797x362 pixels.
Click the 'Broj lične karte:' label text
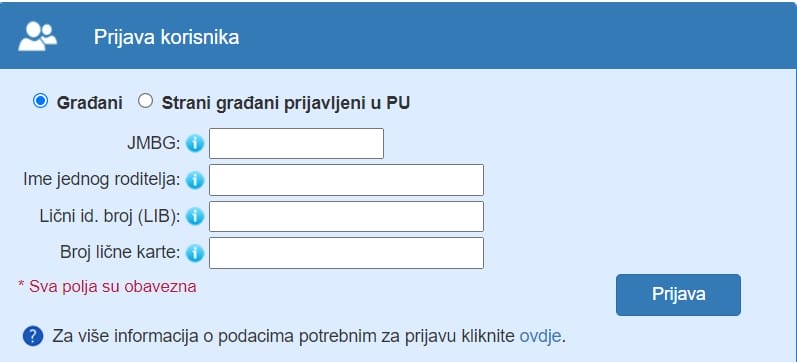pos(120,253)
